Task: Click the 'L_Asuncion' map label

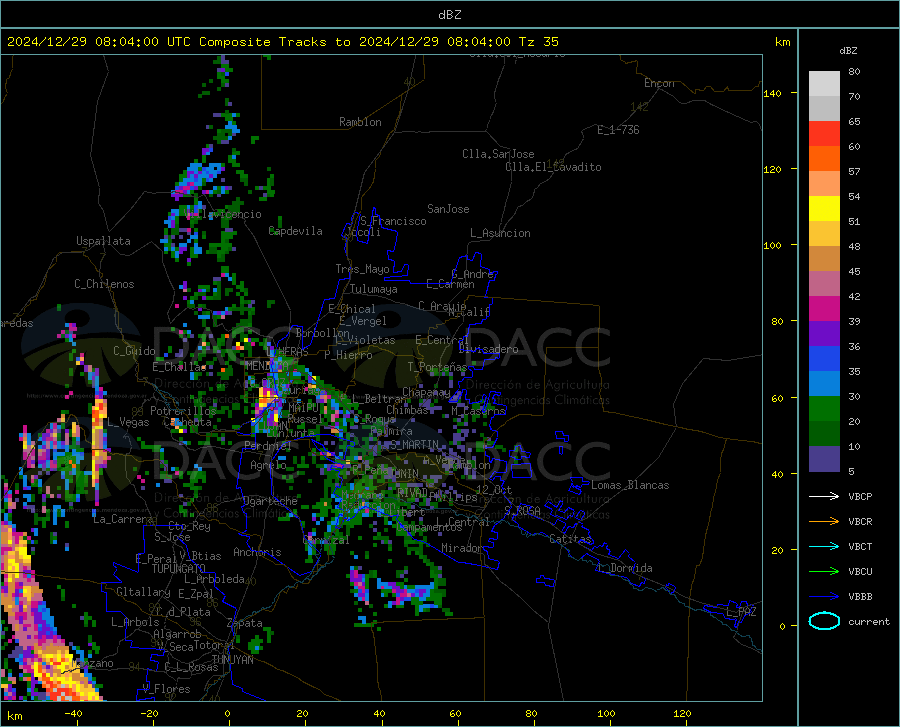Action: 500,233
